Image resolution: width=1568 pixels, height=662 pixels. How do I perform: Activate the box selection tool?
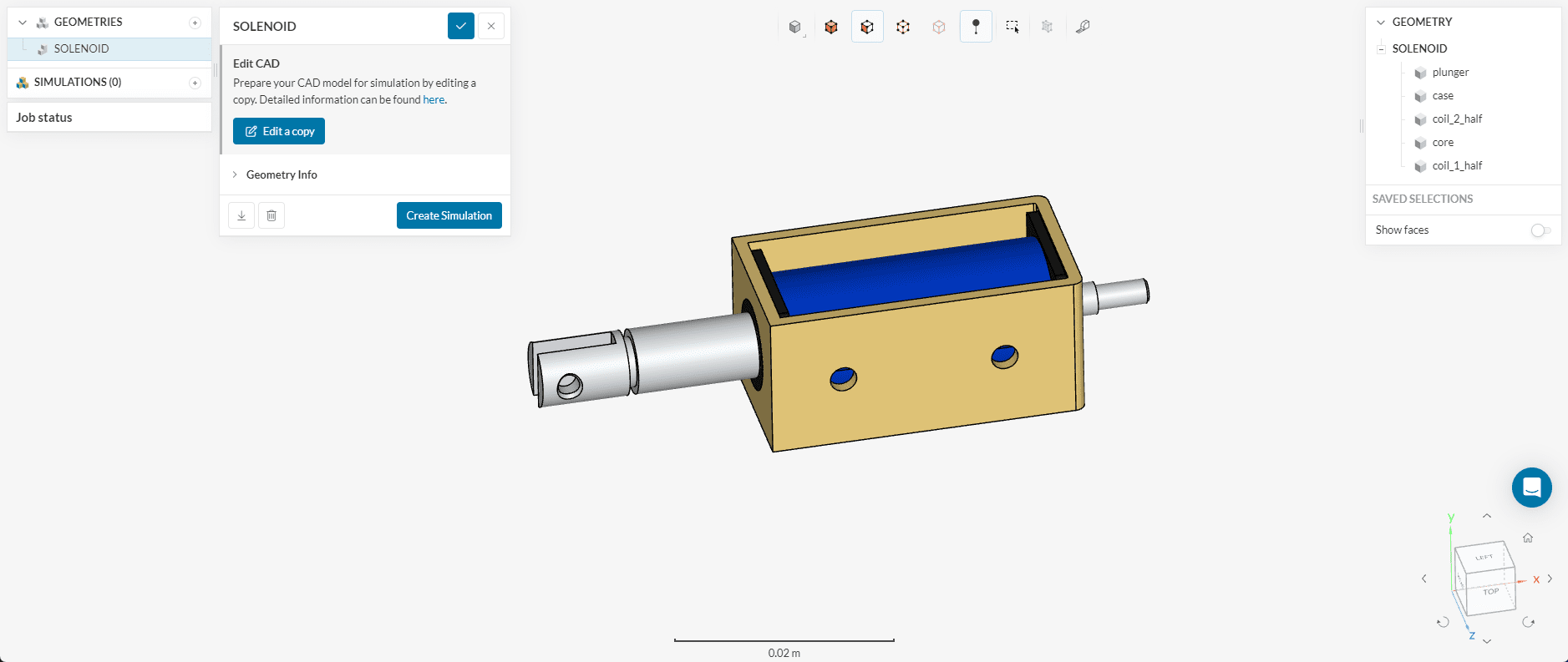pyautogui.click(x=1012, y=27)
